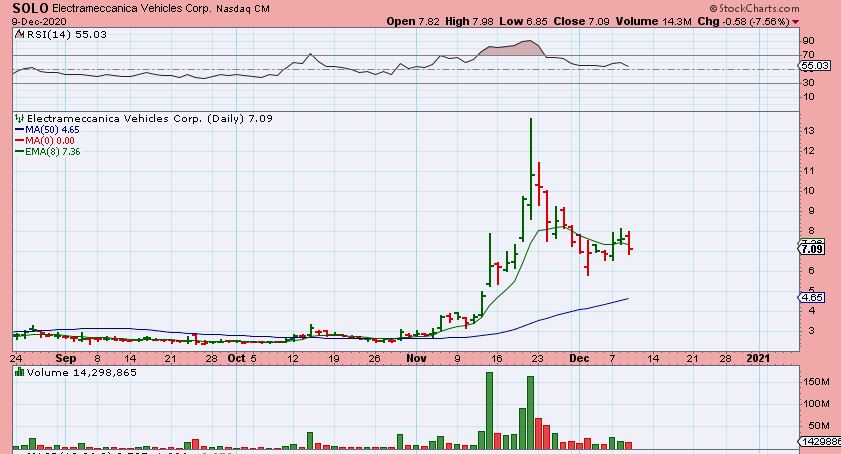Click the 2021 label on date axis
The height and width of the screenshot is (454, 841).
pyautogui.click(x=758, y=358)
